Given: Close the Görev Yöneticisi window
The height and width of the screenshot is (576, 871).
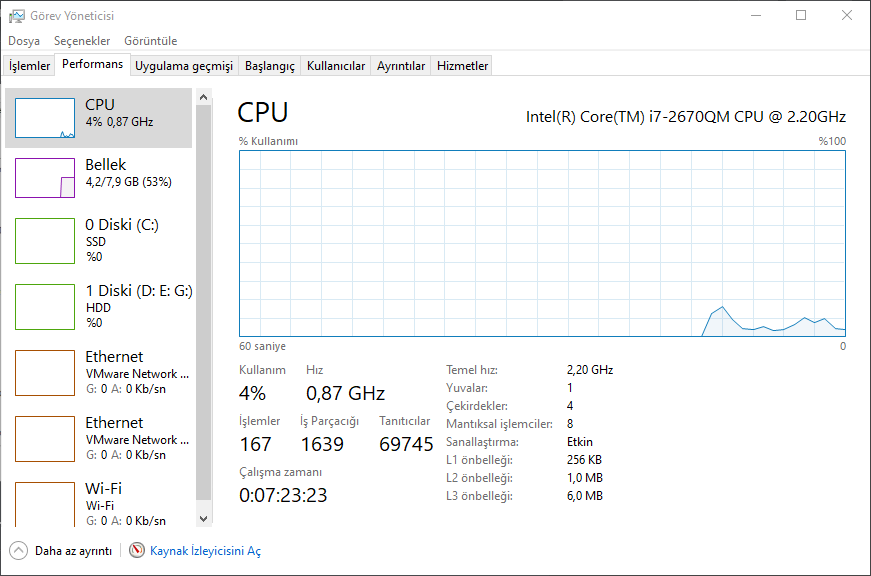Looking at the screenshot, I should 847,16.
